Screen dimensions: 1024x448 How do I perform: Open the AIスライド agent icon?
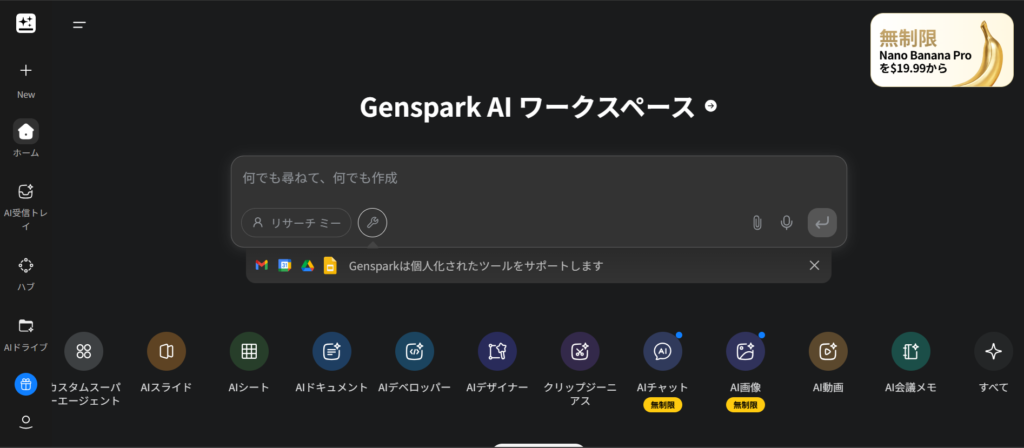166,351
